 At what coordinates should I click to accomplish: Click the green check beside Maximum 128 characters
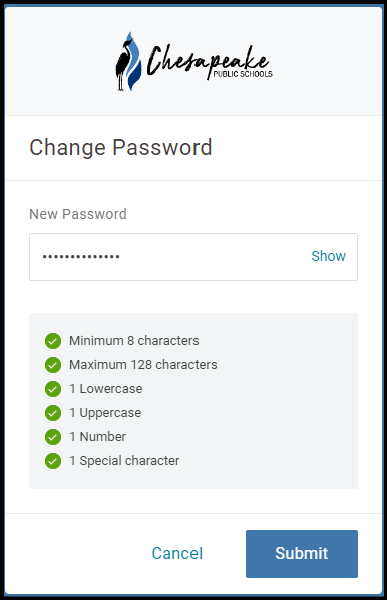tap(53, 365)
